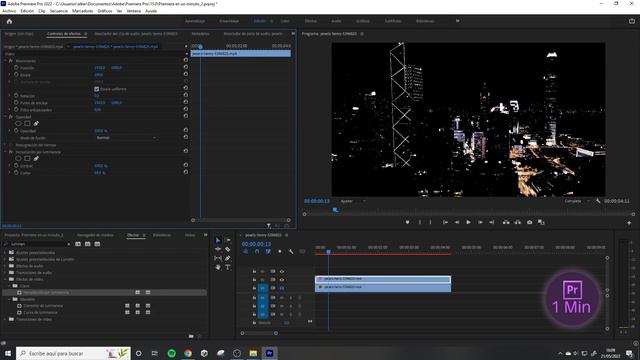
Task: Step forward one frame in Program monitor
Action: tap(480, 222)
